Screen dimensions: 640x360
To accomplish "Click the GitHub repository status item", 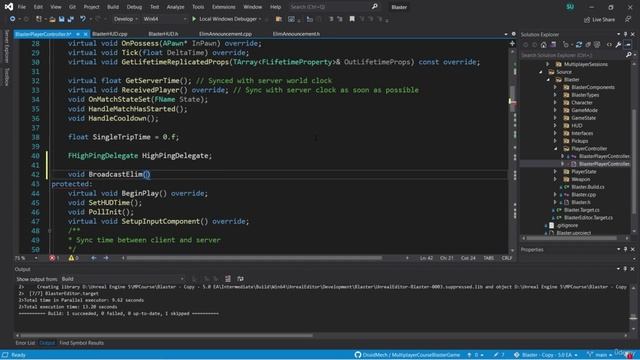I will (407, 355).
